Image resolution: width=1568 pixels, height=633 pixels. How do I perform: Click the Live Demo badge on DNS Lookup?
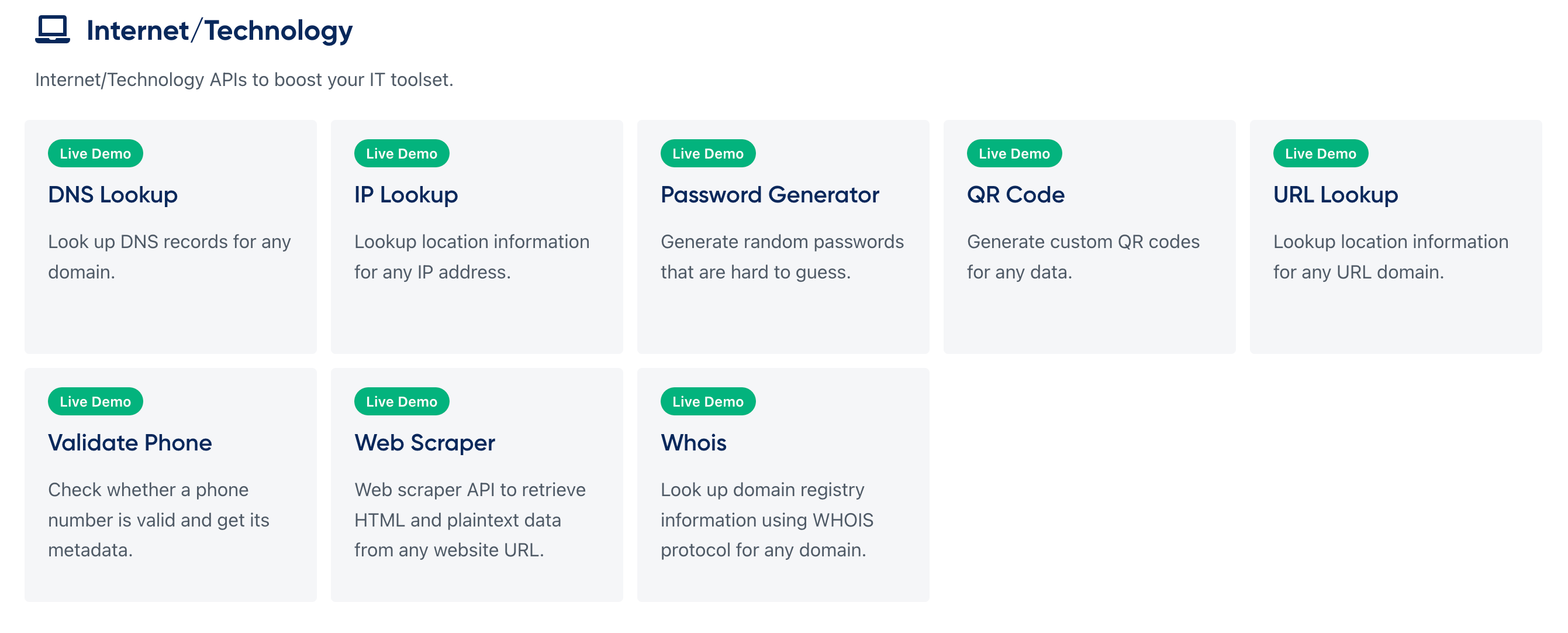(95, 153)
